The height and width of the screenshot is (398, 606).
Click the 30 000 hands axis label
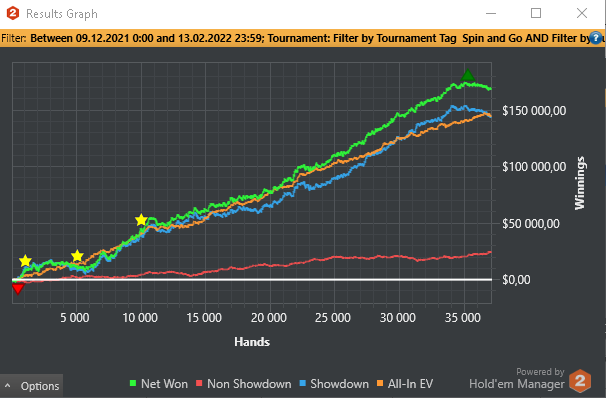(398, 318)
